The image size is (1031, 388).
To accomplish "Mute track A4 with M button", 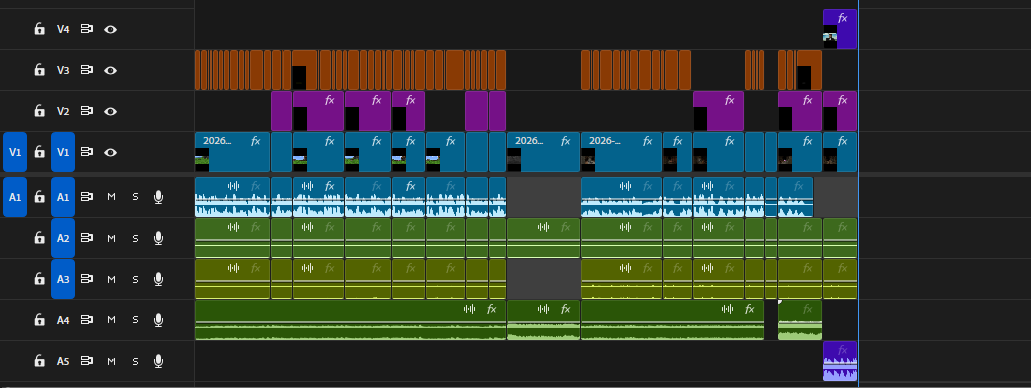I will [x=111, y=320].
